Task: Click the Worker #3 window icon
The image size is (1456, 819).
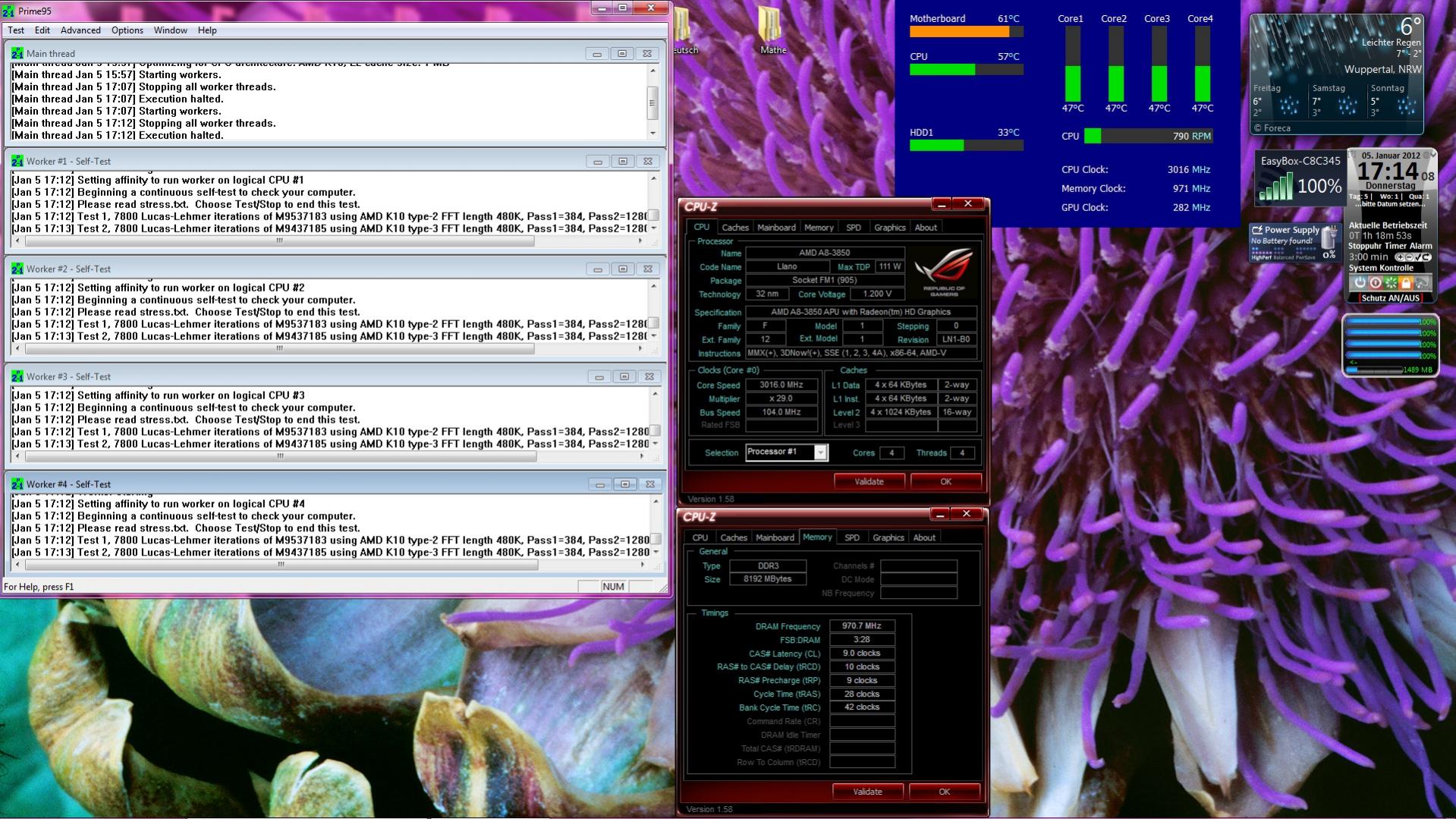Action: tap(17, 376)
